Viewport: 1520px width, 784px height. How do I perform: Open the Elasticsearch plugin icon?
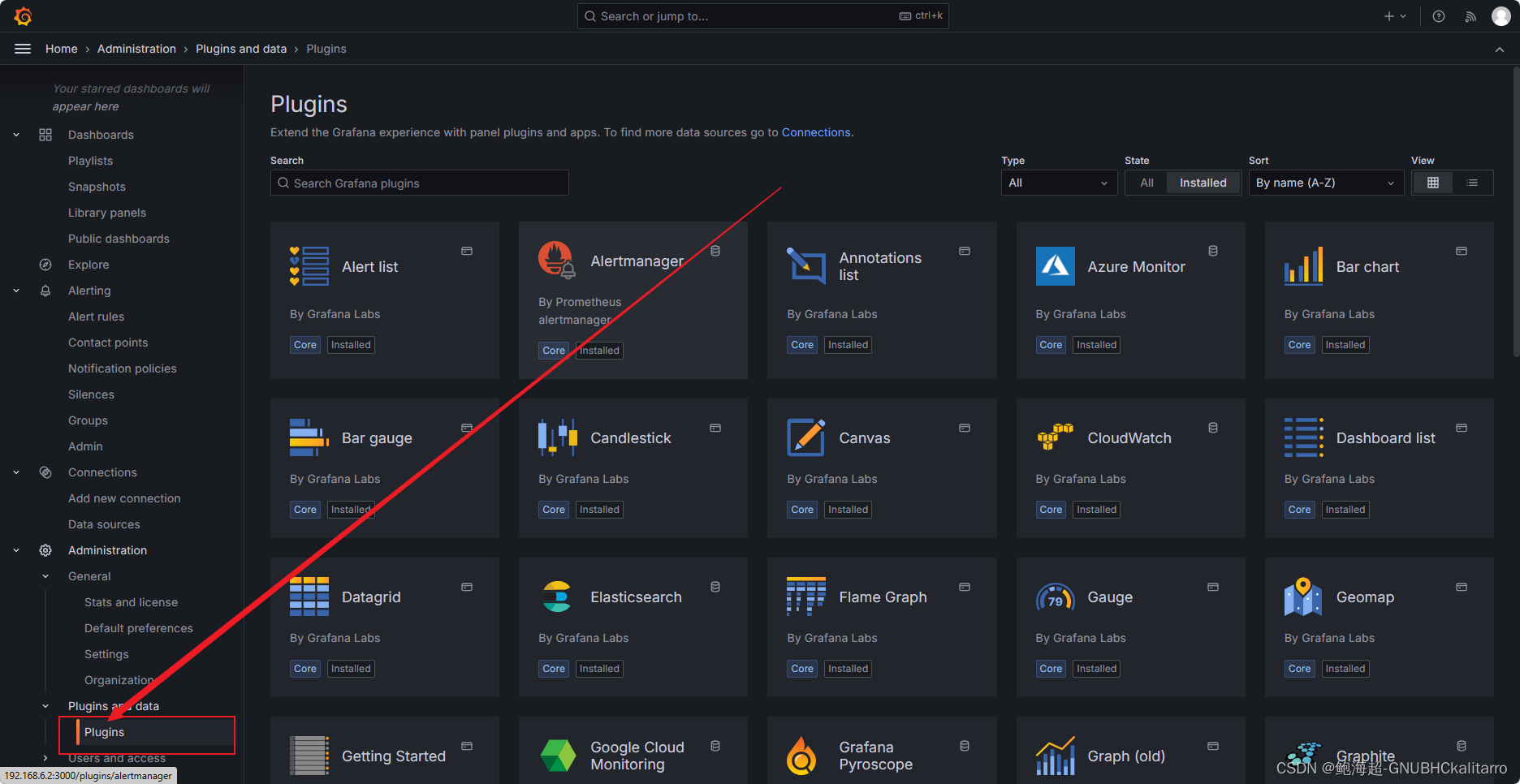pyautogui.click(x=558, y=597)
